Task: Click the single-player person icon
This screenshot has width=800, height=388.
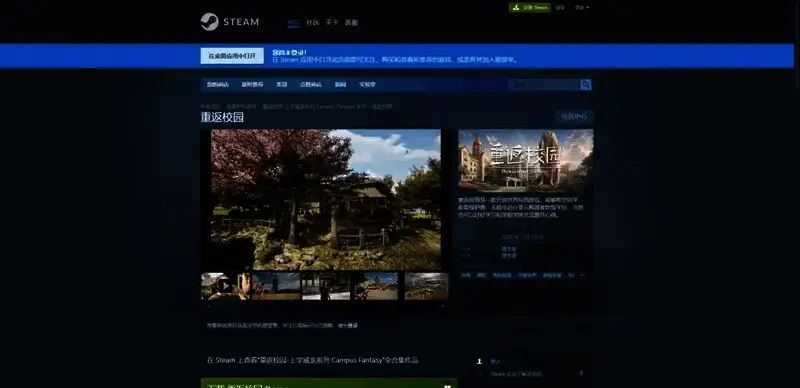Action: pyautogui.click(x=479, y=361)
